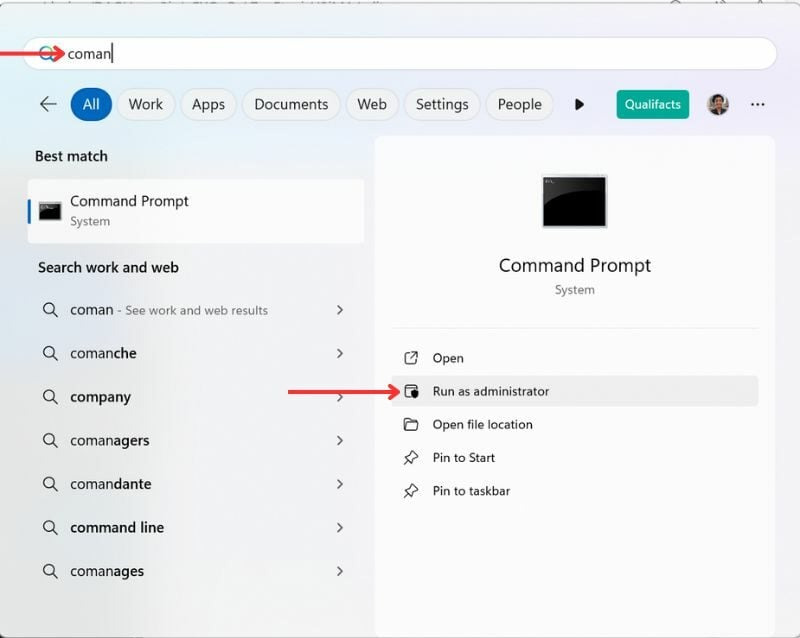Open the user profile avatar
This screenshot has width=800, height=638.
(x=718, y=105)
